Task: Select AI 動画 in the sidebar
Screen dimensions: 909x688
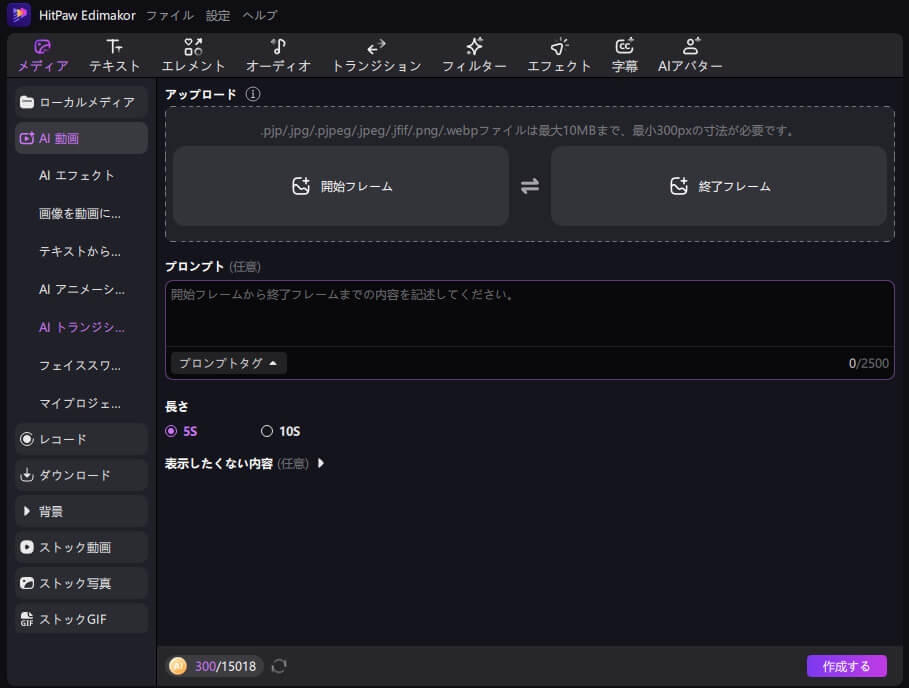Action: click(81, 139)
